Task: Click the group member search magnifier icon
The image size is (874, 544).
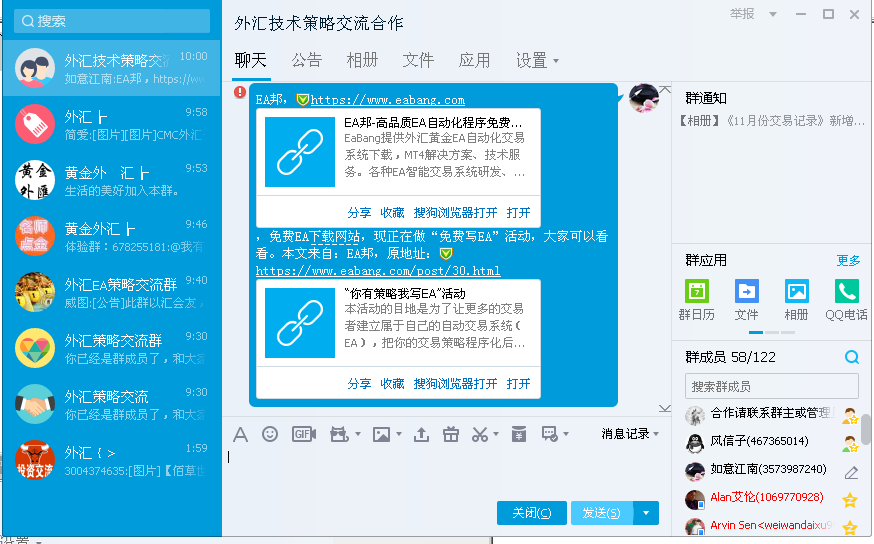Action: (852, 357)
